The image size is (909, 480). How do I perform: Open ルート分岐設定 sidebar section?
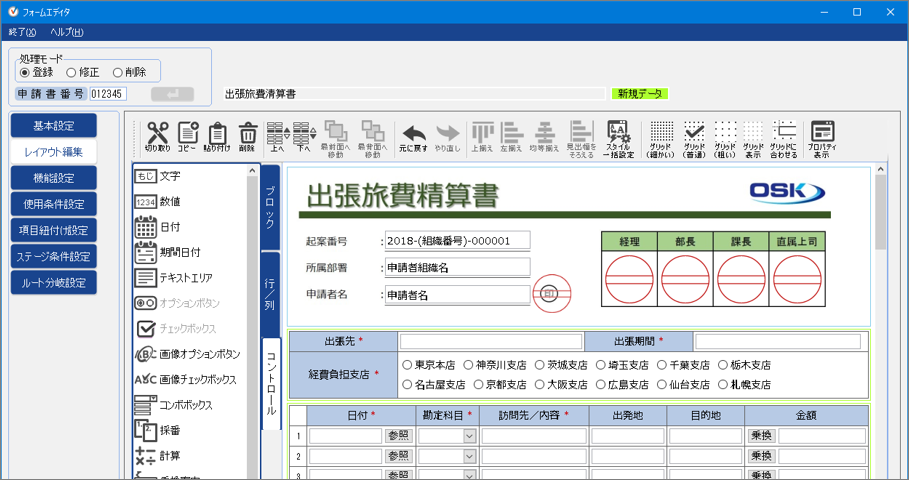[53, 283]
